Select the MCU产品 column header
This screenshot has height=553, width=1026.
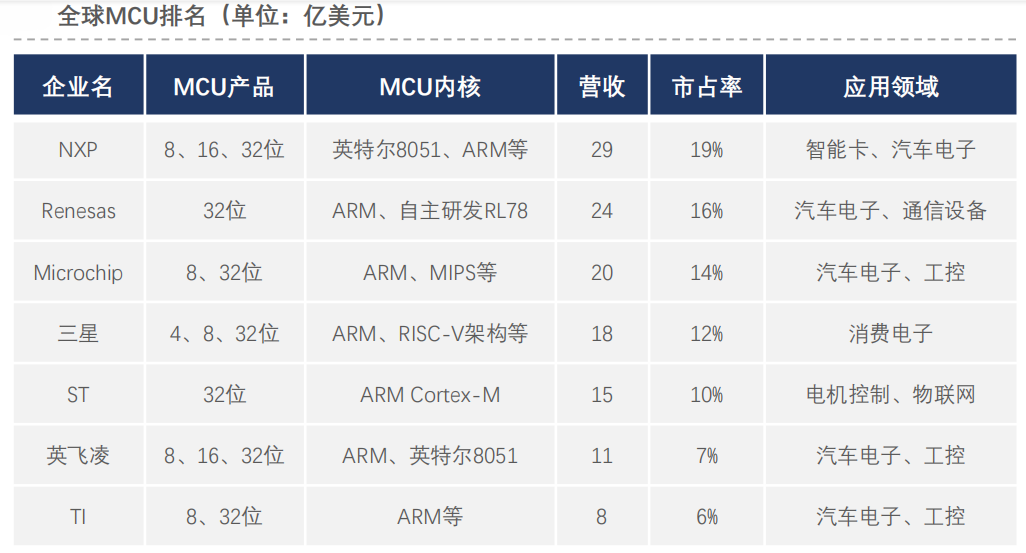tap(224, 85)
